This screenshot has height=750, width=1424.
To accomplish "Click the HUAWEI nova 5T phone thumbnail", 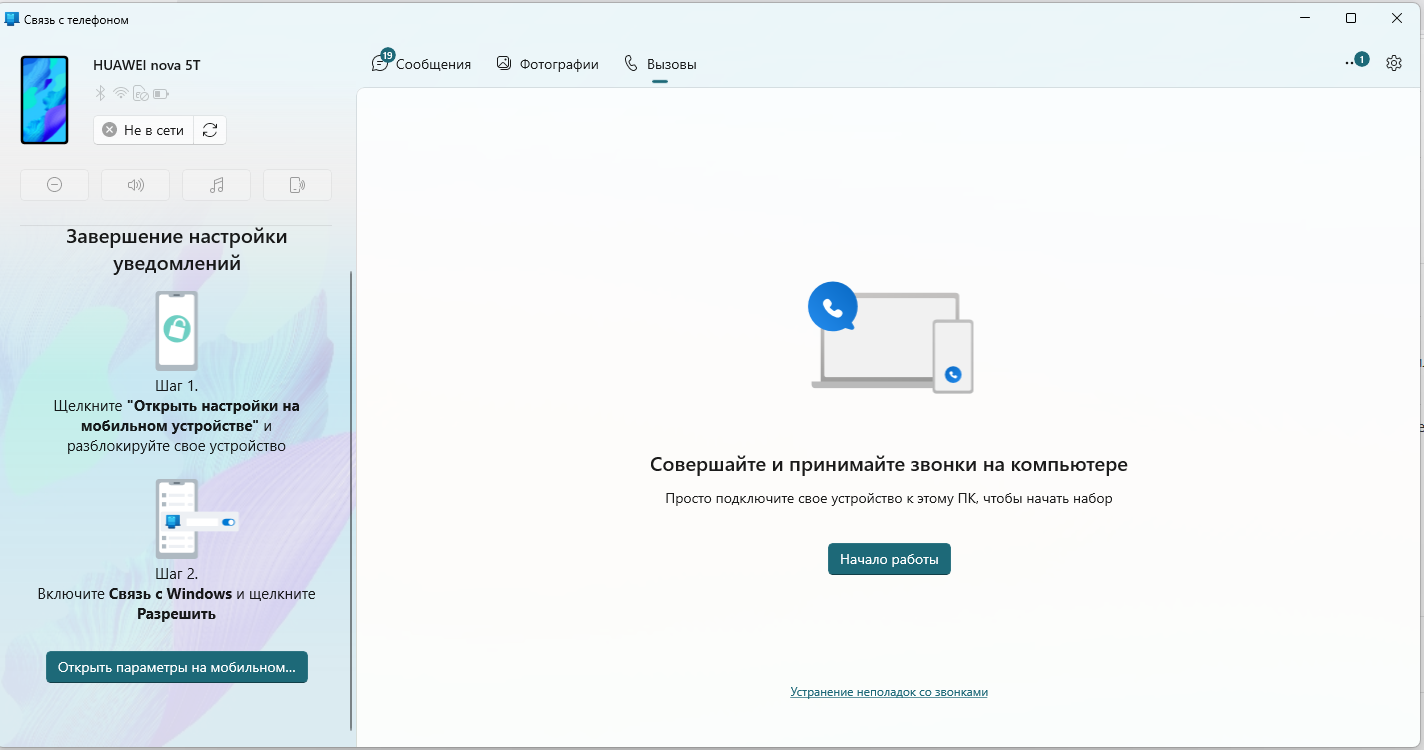I will [45, 100].
